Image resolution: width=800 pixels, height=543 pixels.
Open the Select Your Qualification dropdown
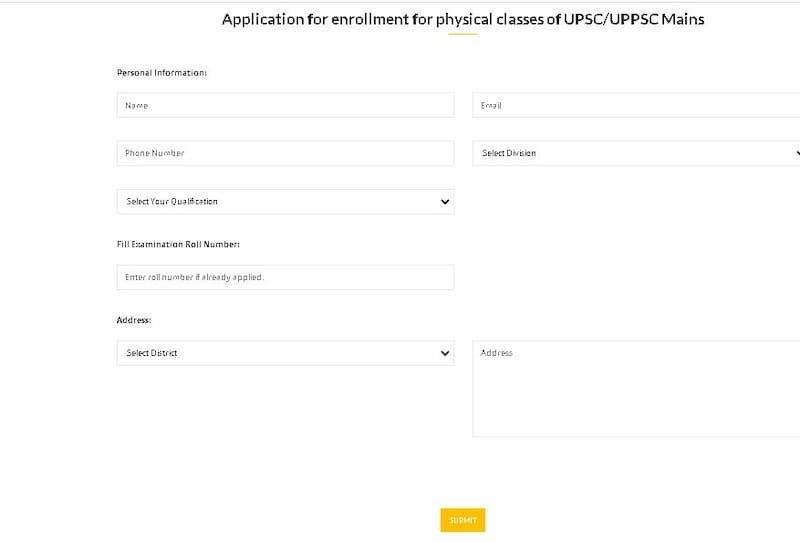pos(285,202)
